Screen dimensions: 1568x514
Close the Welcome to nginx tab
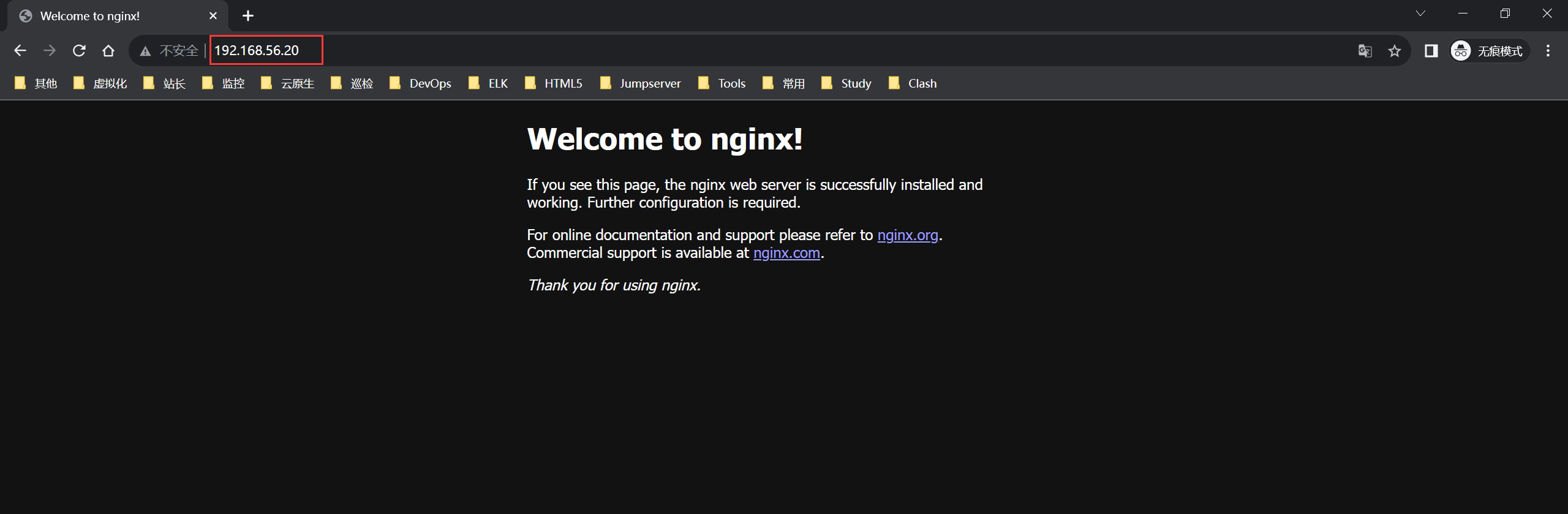coord(213,16)
